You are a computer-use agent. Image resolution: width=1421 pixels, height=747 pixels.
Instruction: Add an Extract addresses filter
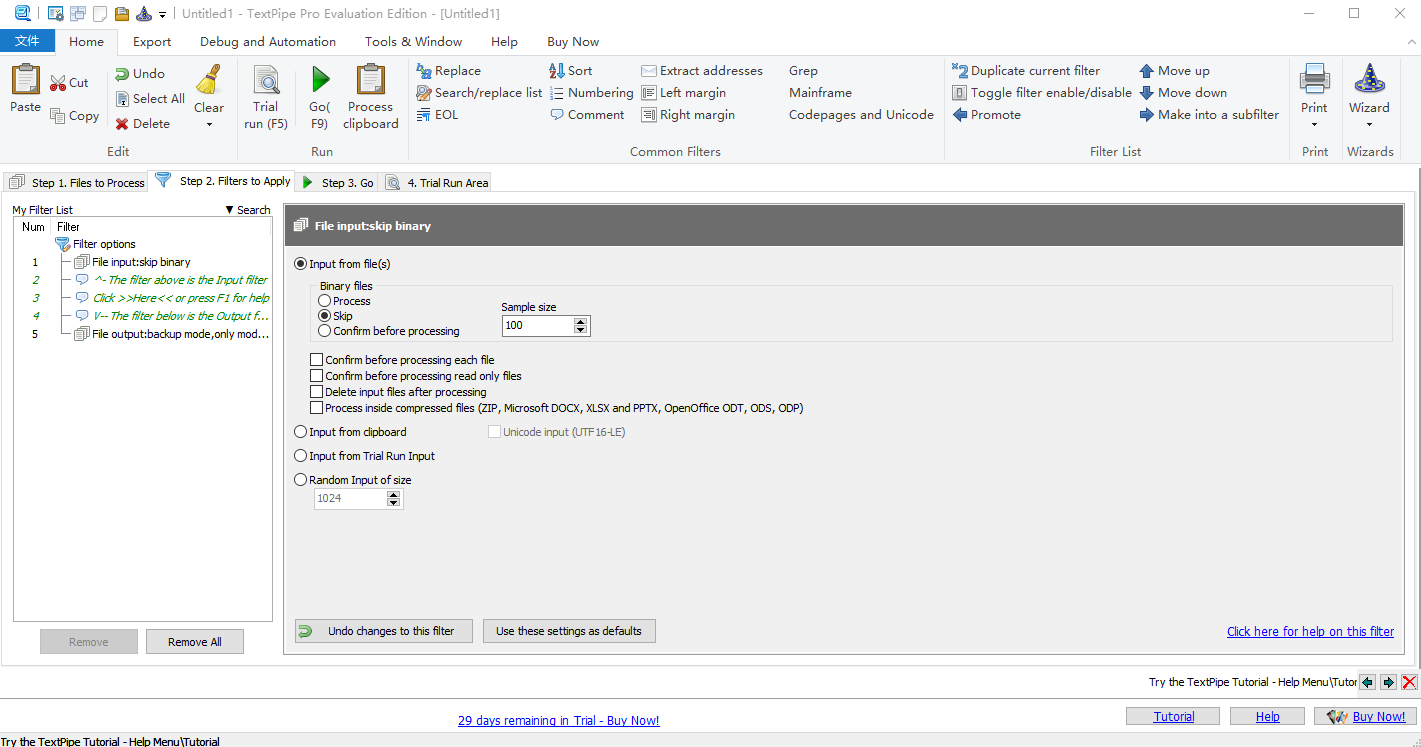(649, 71)
